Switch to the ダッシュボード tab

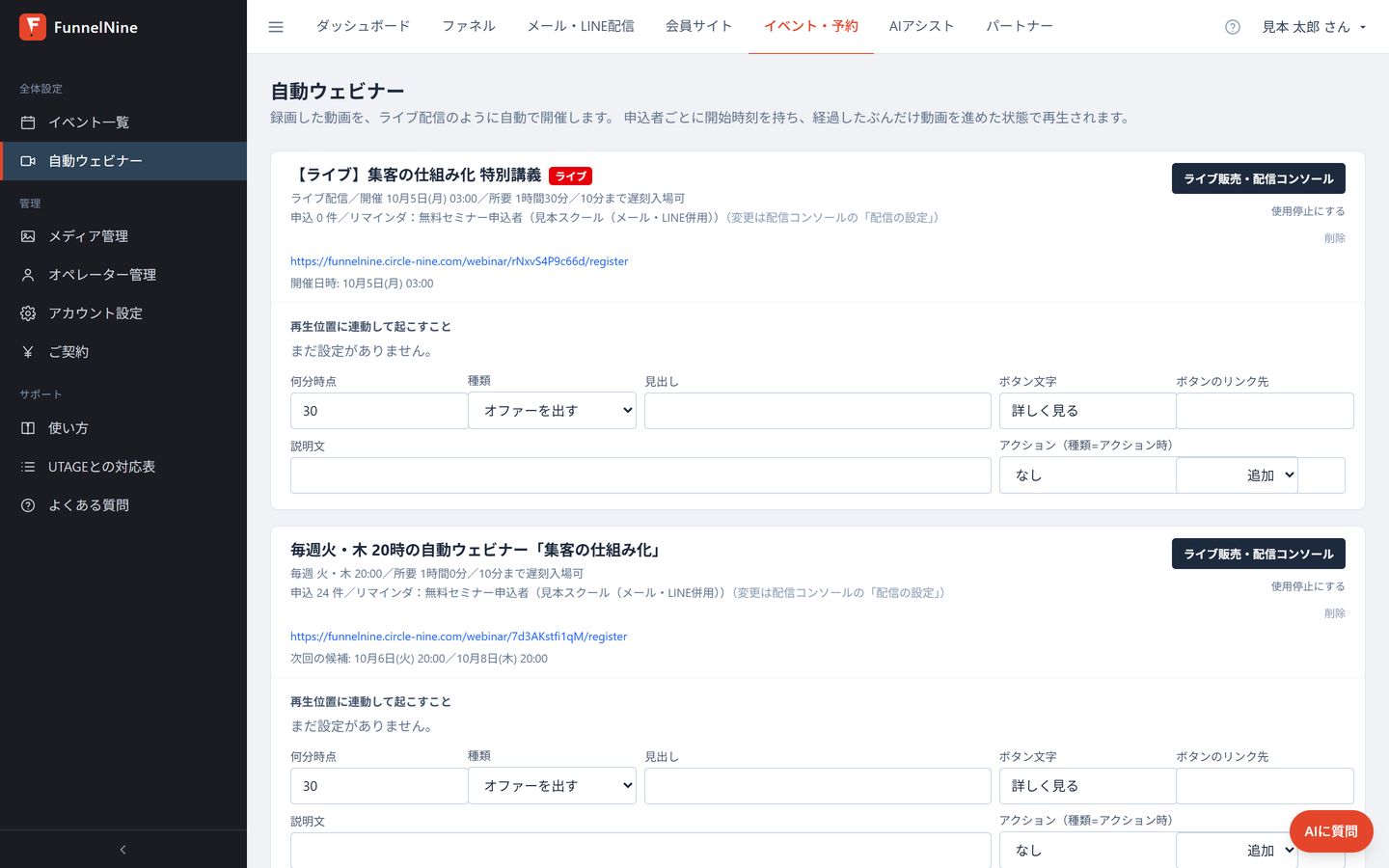364,26
